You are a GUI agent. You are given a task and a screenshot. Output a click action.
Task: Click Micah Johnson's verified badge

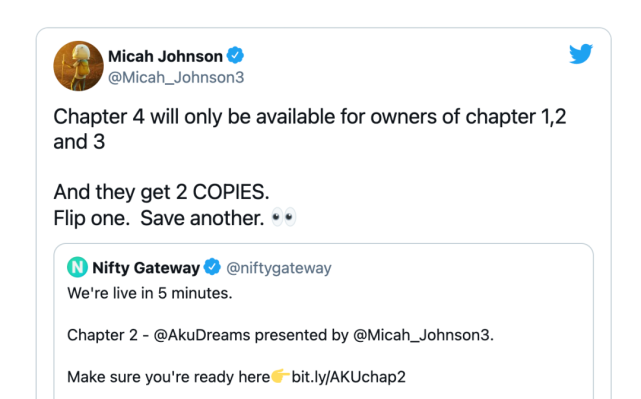coord(235,56)
